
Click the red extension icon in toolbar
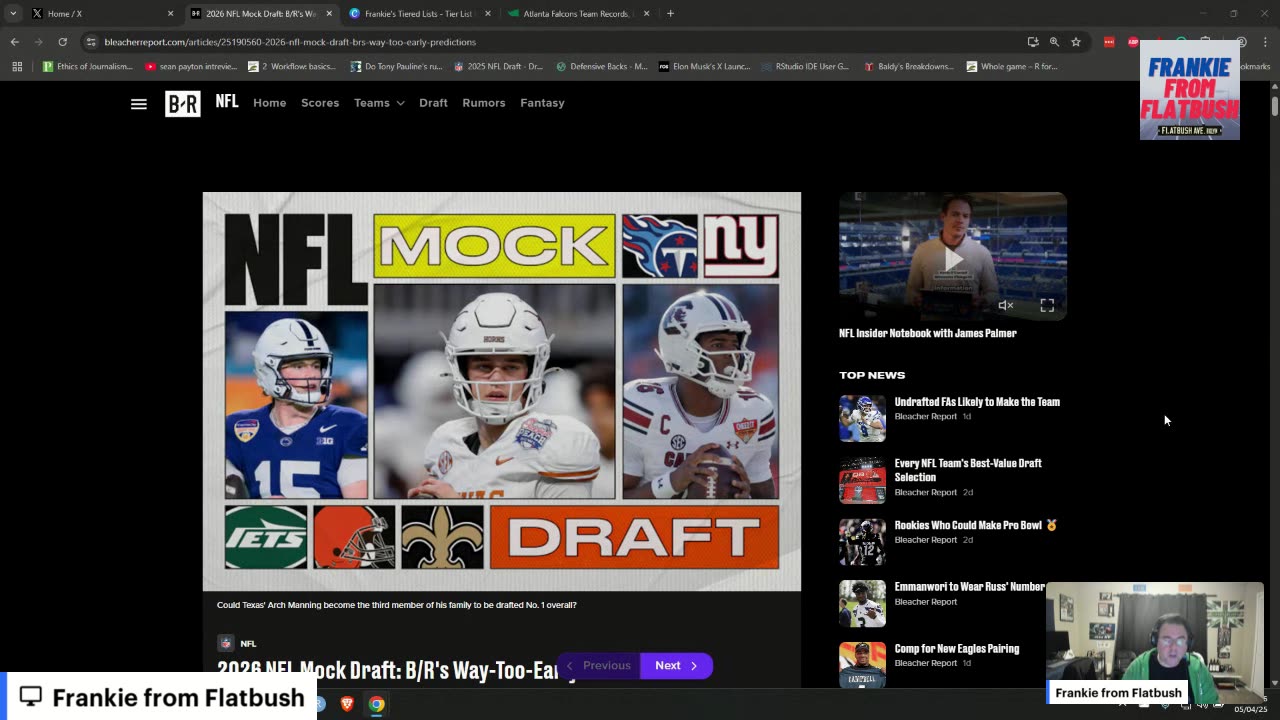point(1109,42)
